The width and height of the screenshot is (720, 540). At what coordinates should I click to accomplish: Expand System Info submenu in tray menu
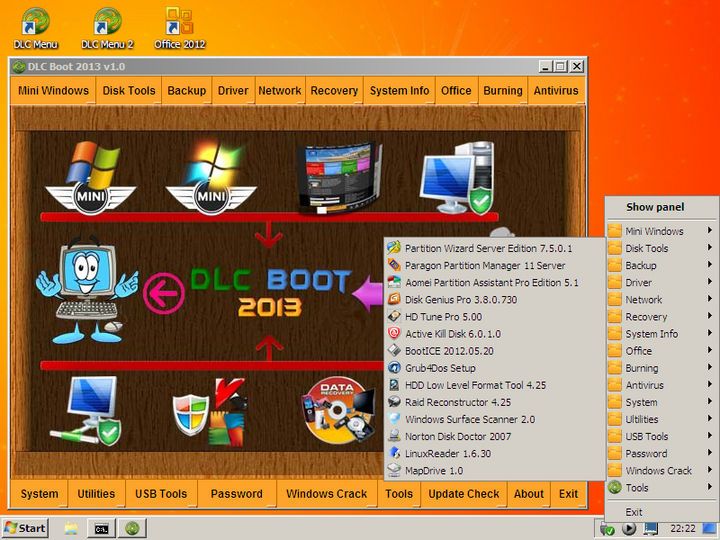click(x=661, y=334)
